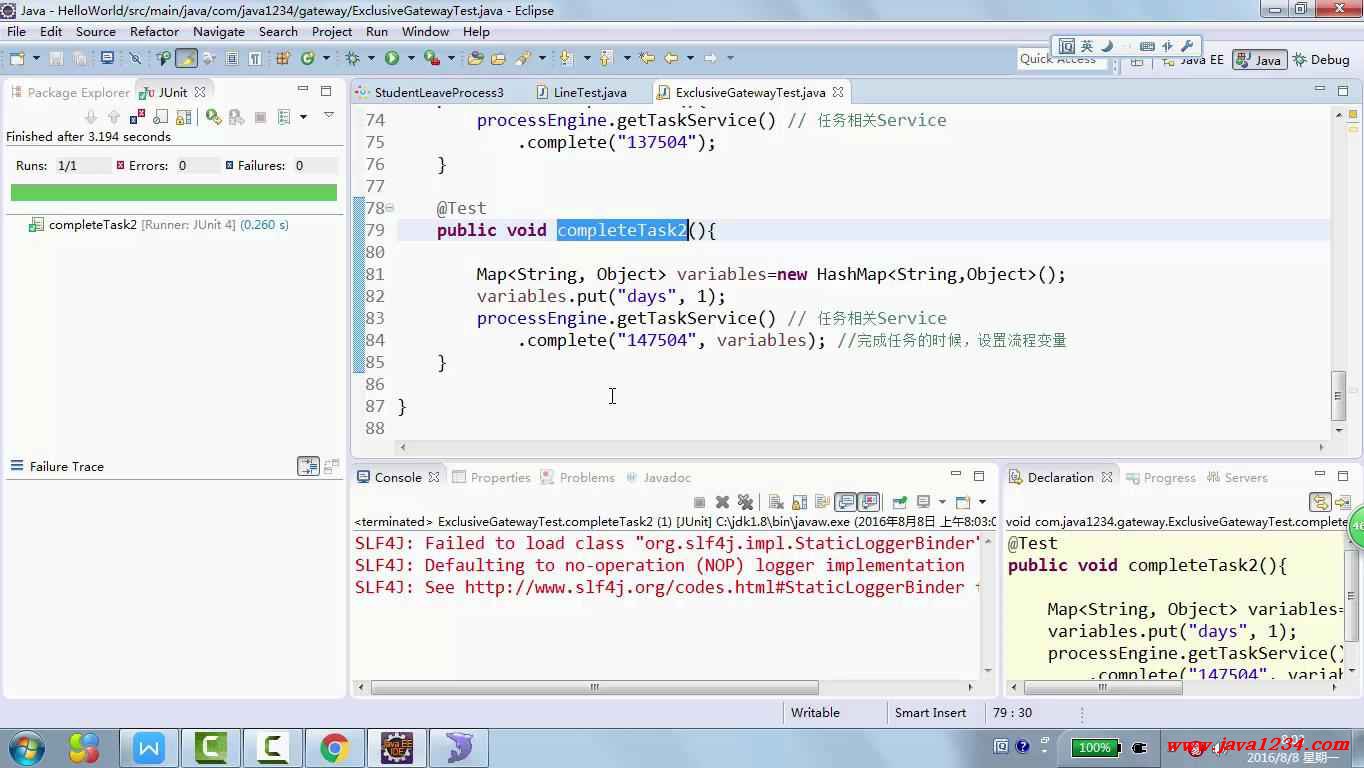This screenshot has height=768, width=1364.
Task: Click the Debug bug toolbar icon
Action: pyautogui.click(x=351, y=59)
